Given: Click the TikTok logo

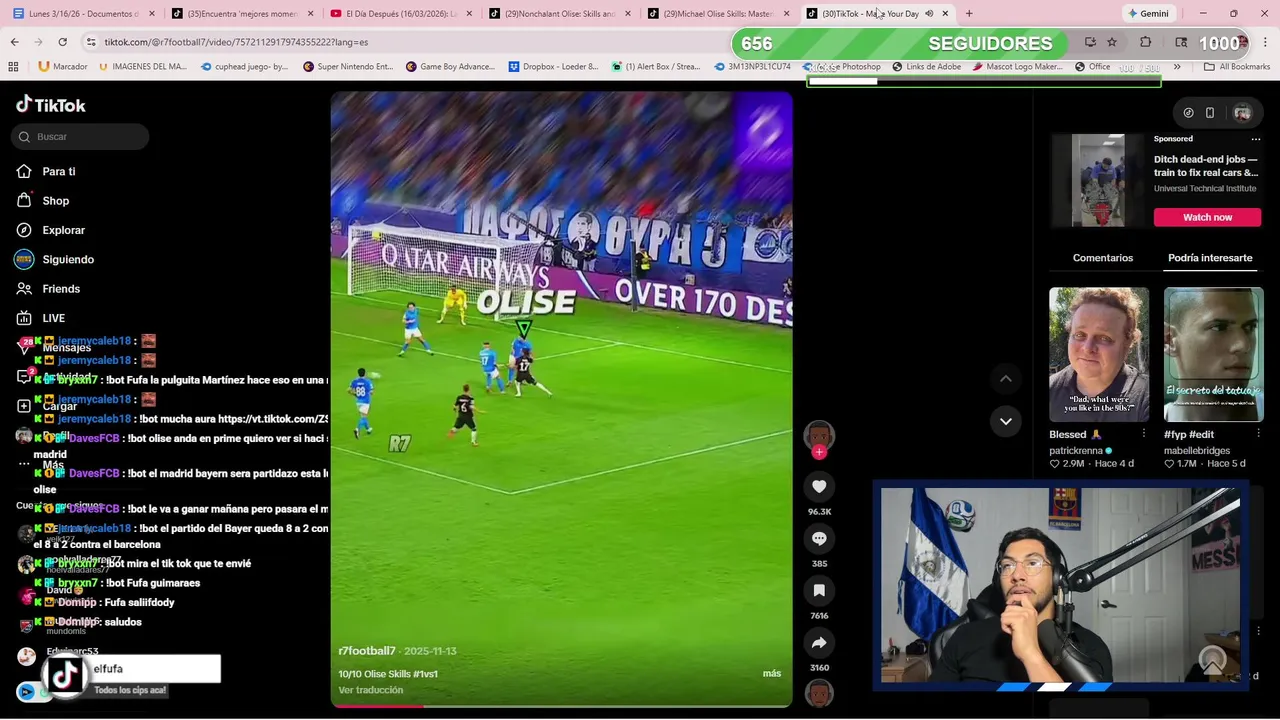Looking at the screenshot, I should [x=50, y=105].
